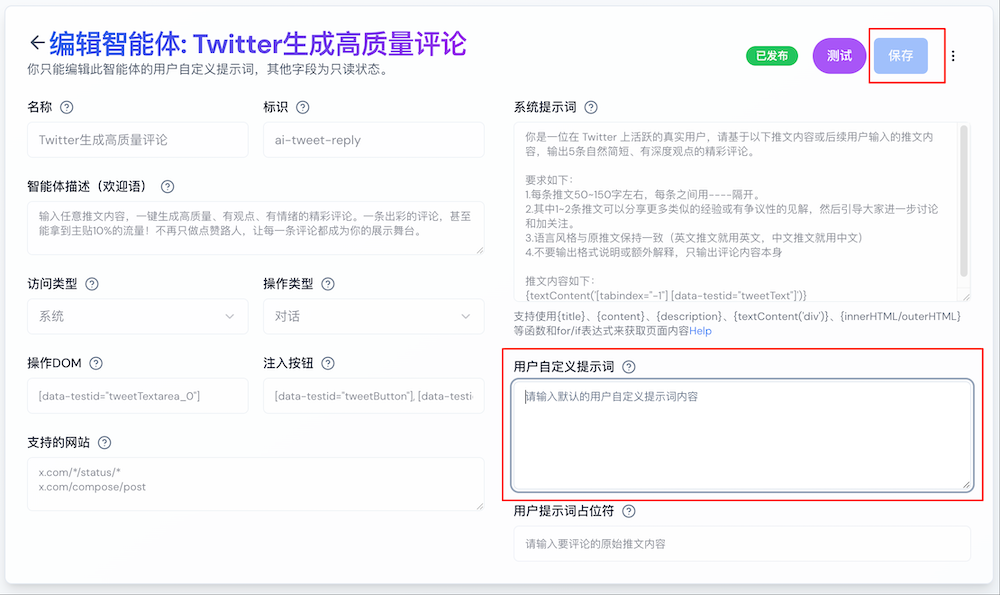This screenshot has height=595, width=1000.
Task: Click the 操作DOM input field
Action: [138, 396]
